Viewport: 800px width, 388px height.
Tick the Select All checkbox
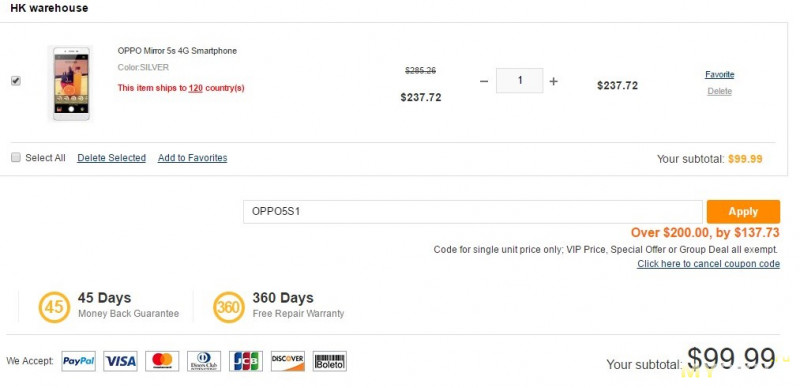click(16, 157)
